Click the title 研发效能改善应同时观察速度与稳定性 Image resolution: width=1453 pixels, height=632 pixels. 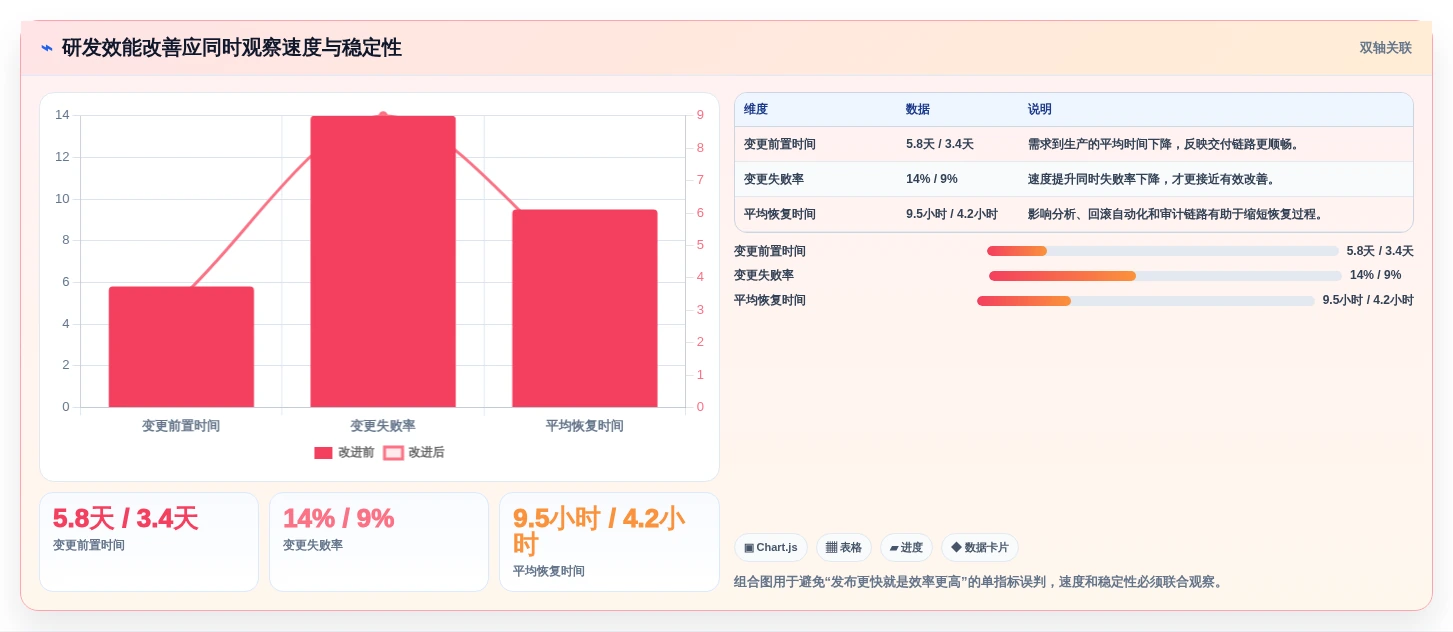tap(232, 48)
